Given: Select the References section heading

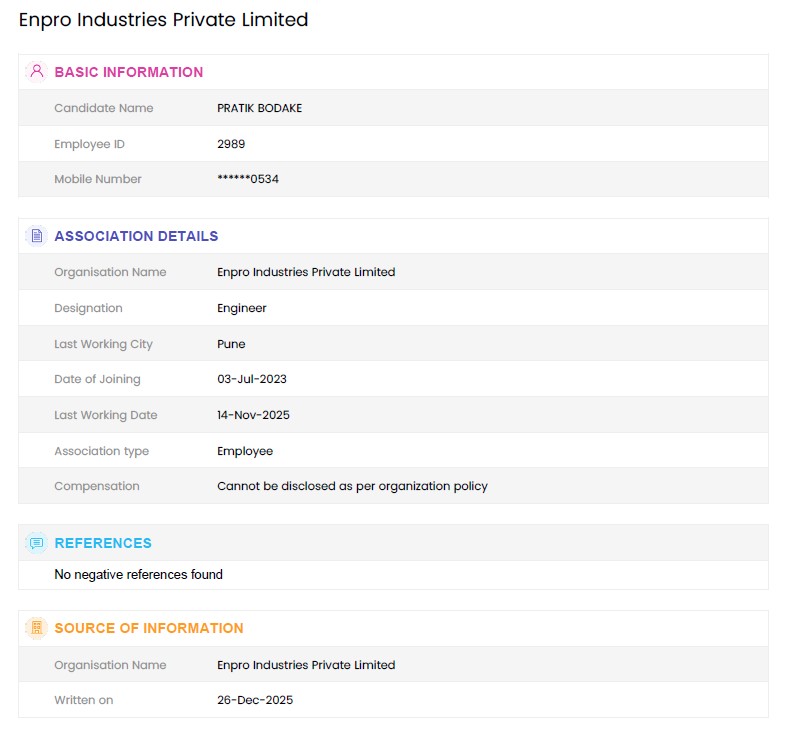Looking at the screenshot, I should point(103,543).
